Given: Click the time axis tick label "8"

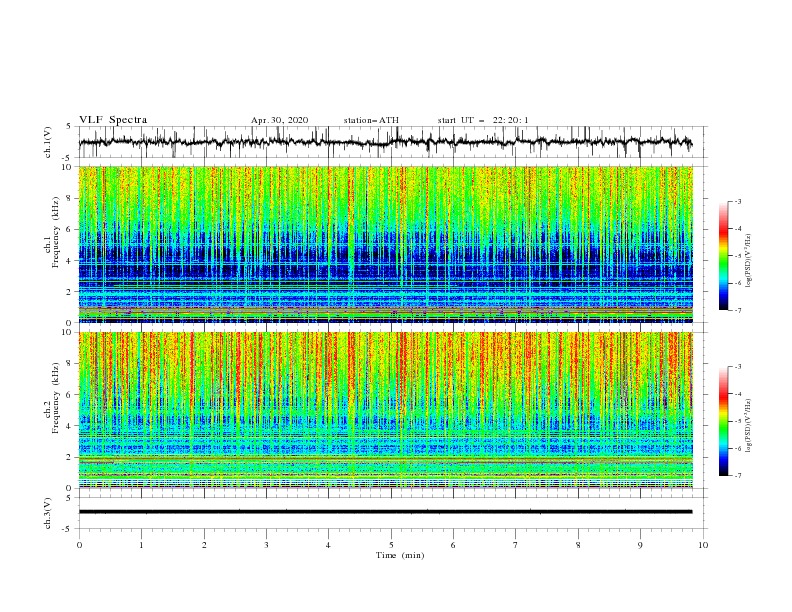Looking at the screenshot, I should (578, 545).
